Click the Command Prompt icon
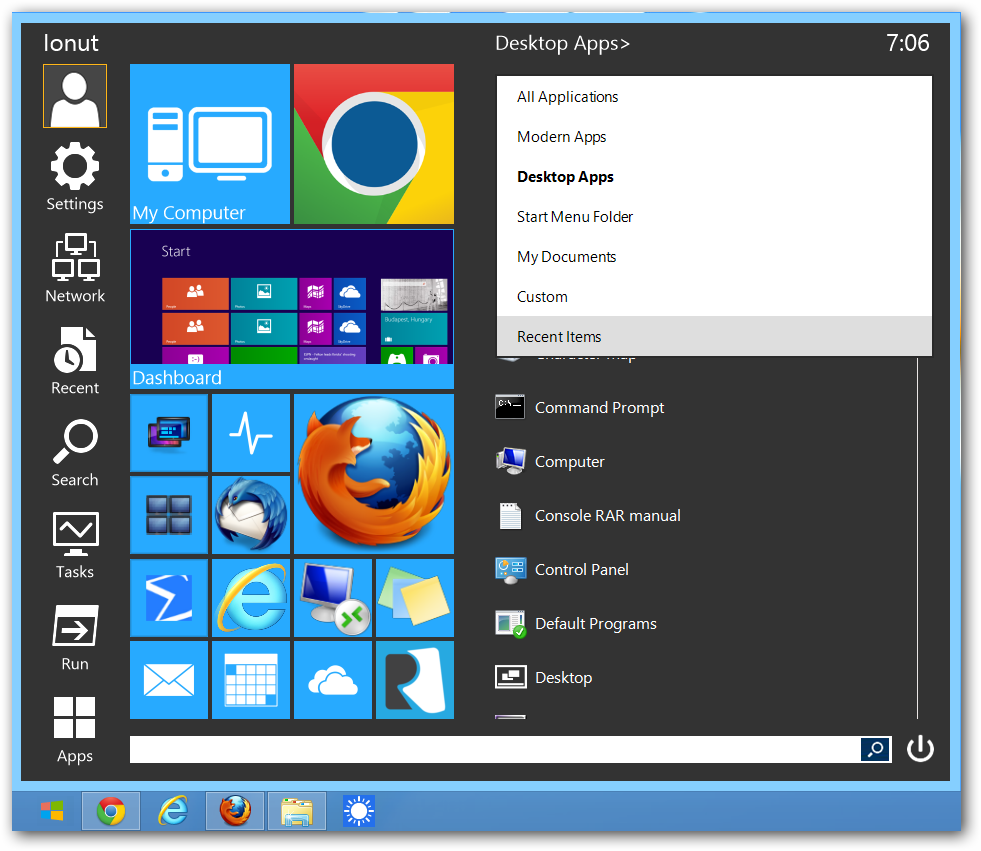Image resolution: width=981 pixels, height=851 pixels. click(510, 407)
